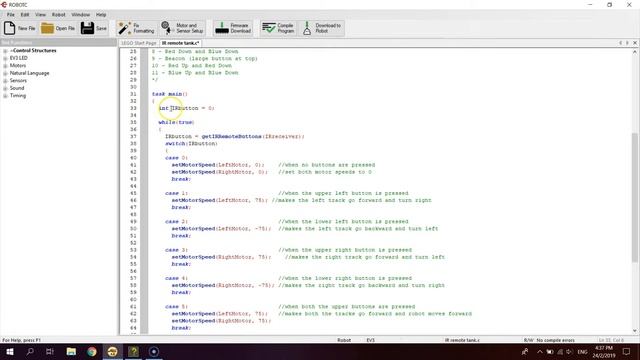Click the tab scroll left arrow
This screenshot has height=360, width=640.
620,43
